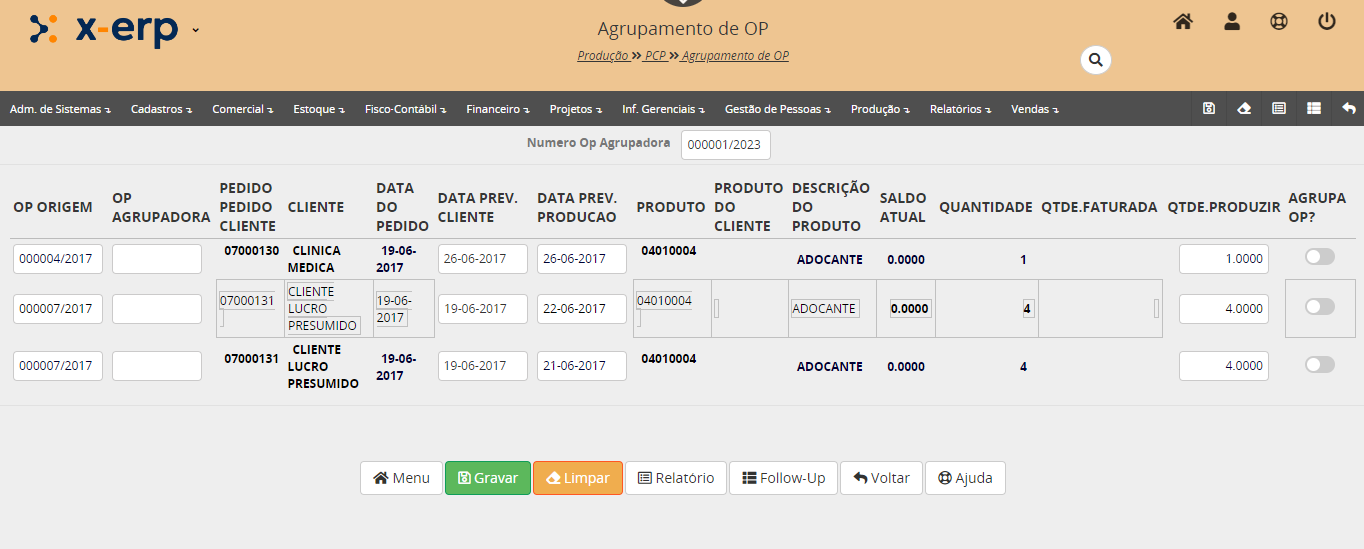Toggle Agrupa OP for order 000004/2017
The height and width of the screenshot is (549, 1364).
(x=1319, y=257)
